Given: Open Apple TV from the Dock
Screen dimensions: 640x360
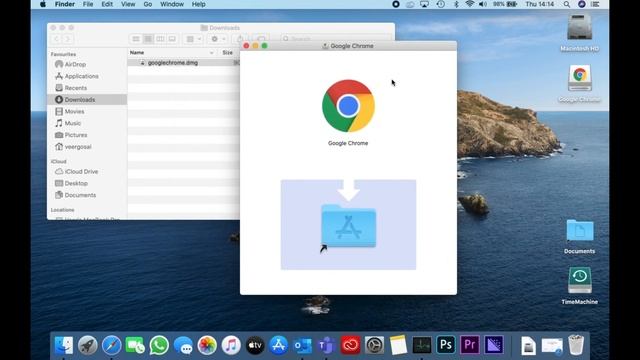Looking at the screenshot, I should coord(255,345).
